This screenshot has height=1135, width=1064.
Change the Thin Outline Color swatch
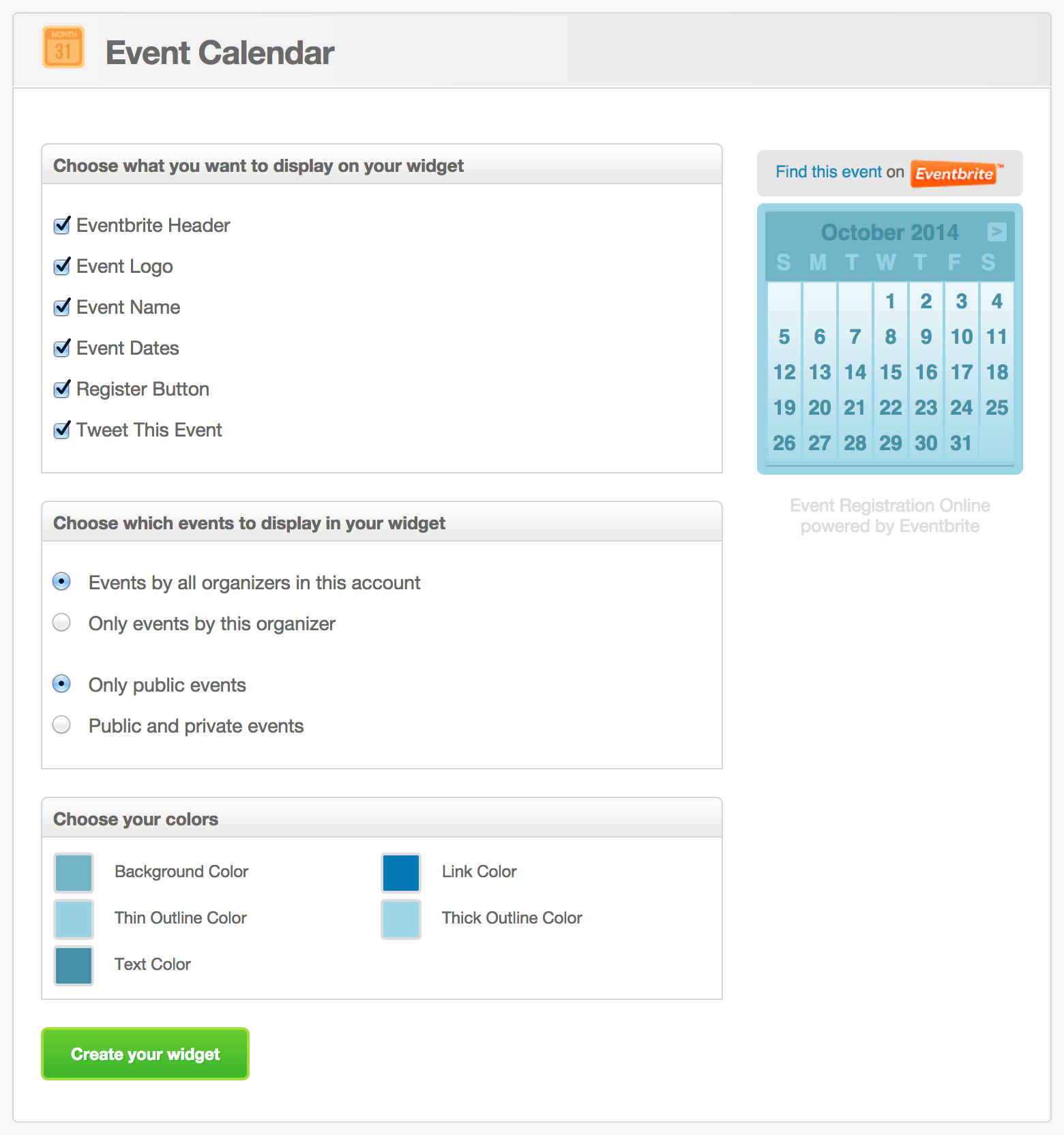point(74,919)
